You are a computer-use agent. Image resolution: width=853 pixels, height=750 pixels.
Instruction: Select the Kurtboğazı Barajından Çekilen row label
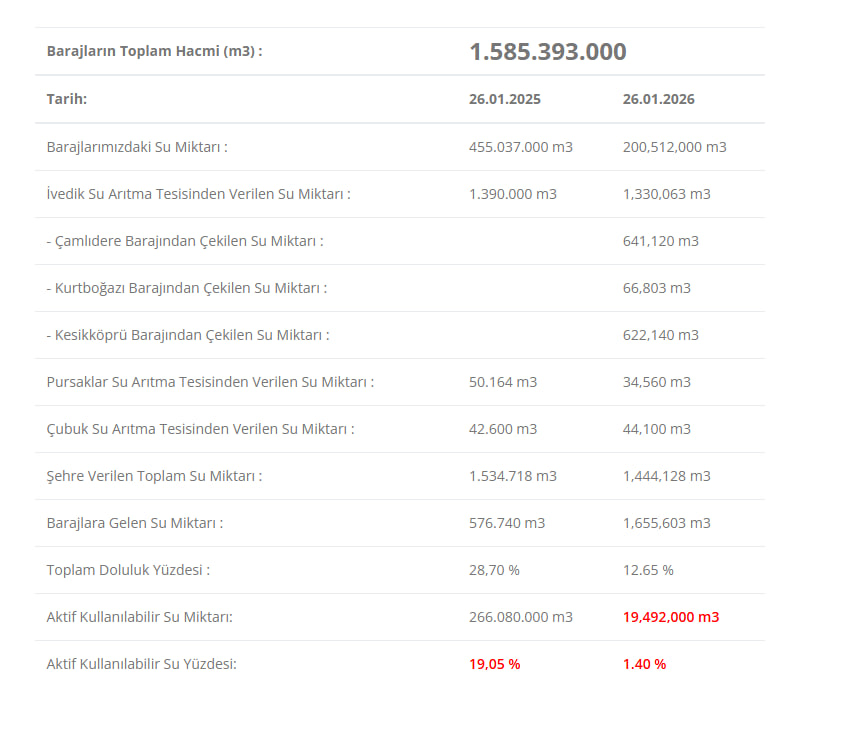[x=187, y=288]
